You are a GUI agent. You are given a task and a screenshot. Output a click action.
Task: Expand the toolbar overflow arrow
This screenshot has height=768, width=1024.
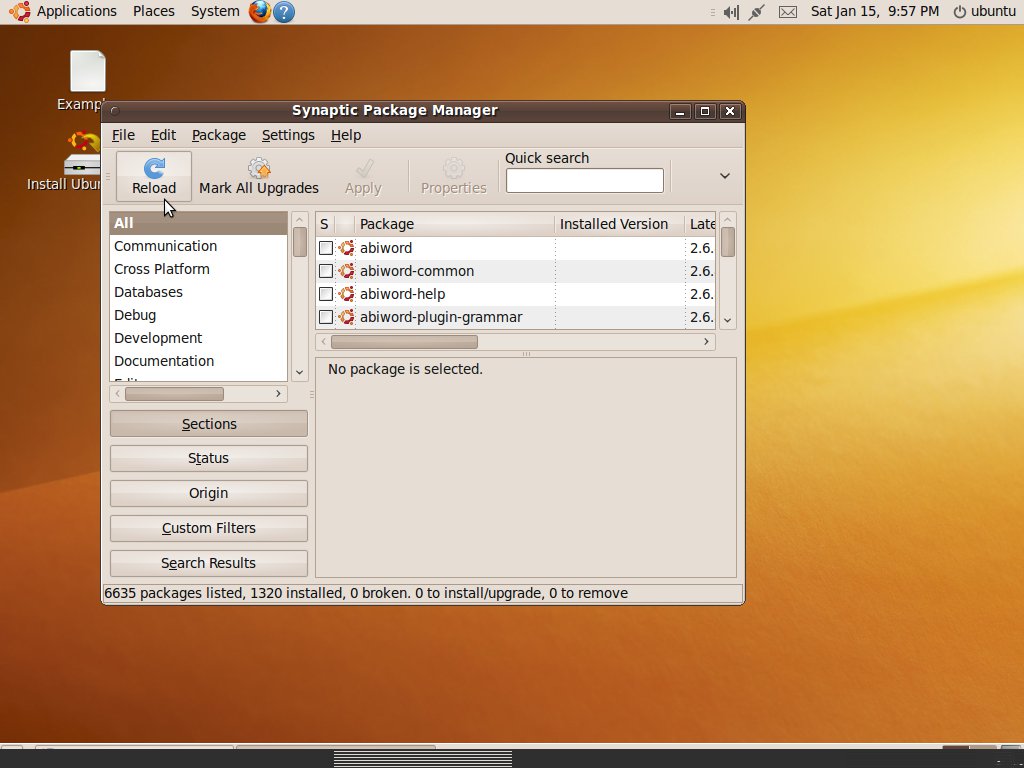pos(724,176)
